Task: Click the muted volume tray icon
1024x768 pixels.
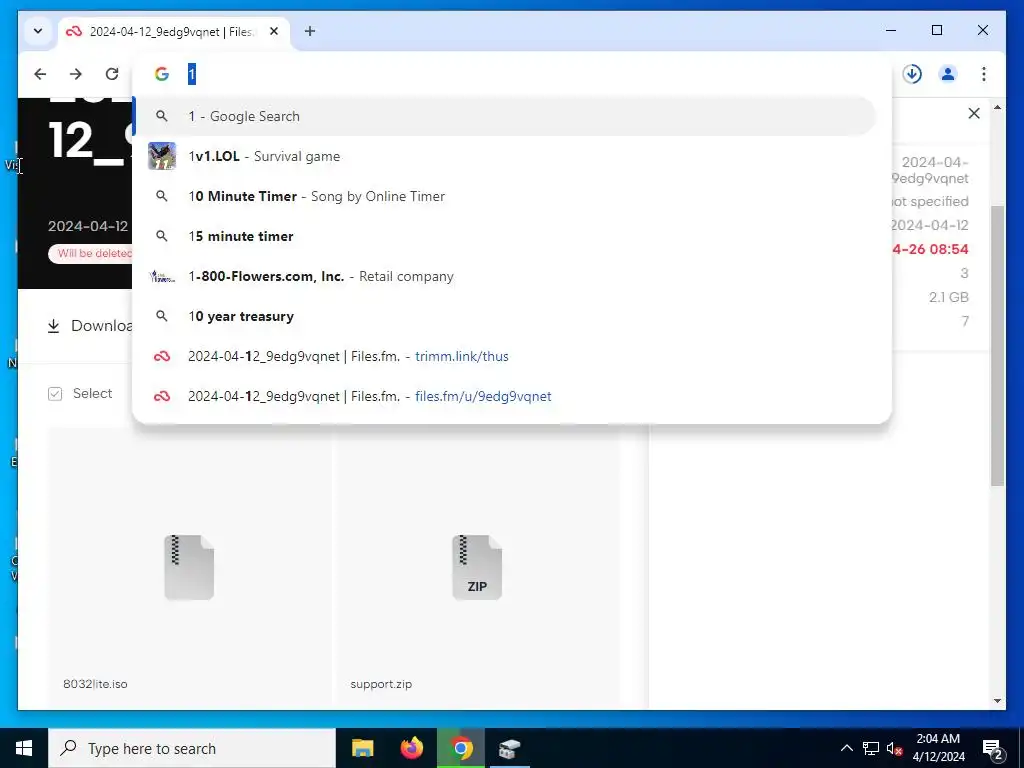Action: click(x=894, y=748)
